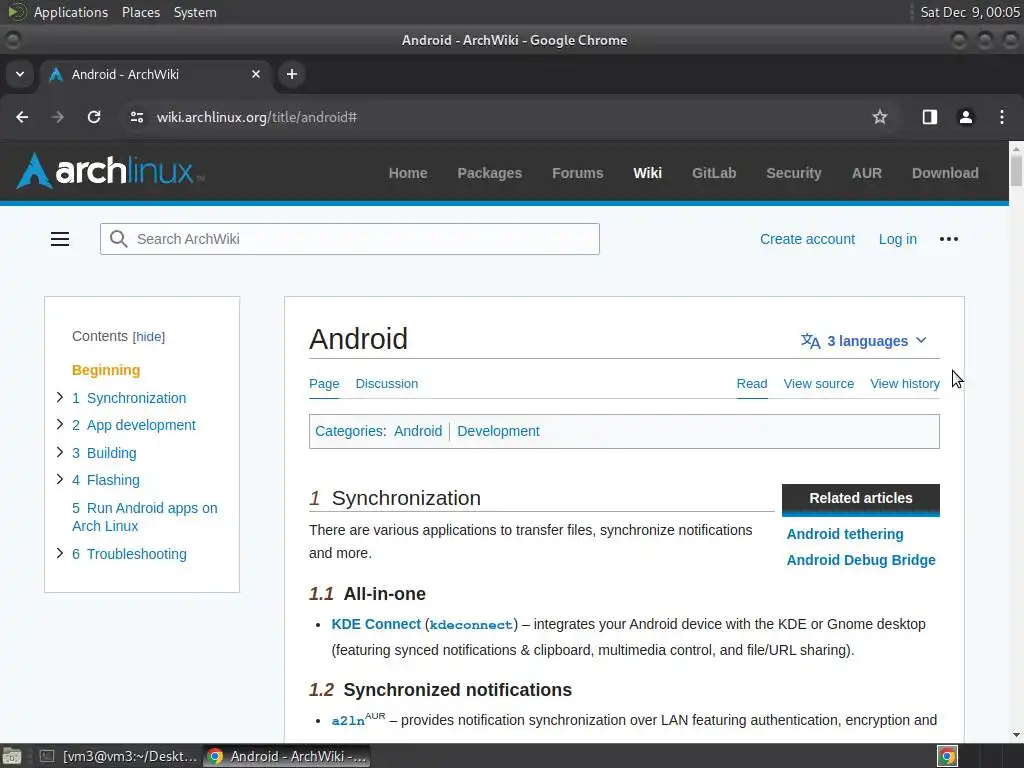This screenshot has height=768, width=1024.
Task: Jump to 1 Synchronization contents link
Action: pyautogui.click(x=129, y=398)
